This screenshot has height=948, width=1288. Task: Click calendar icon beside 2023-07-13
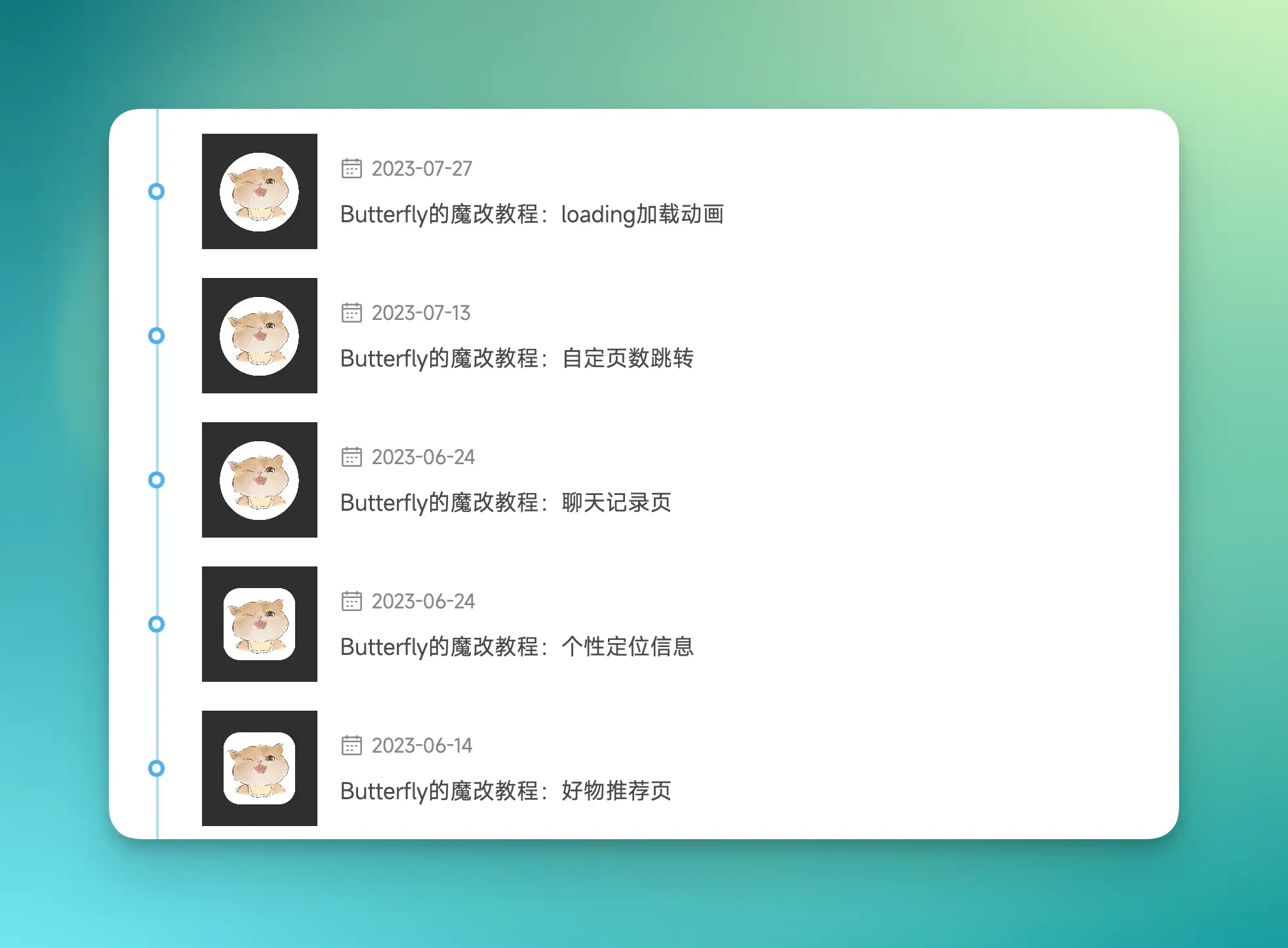point(352,313)
